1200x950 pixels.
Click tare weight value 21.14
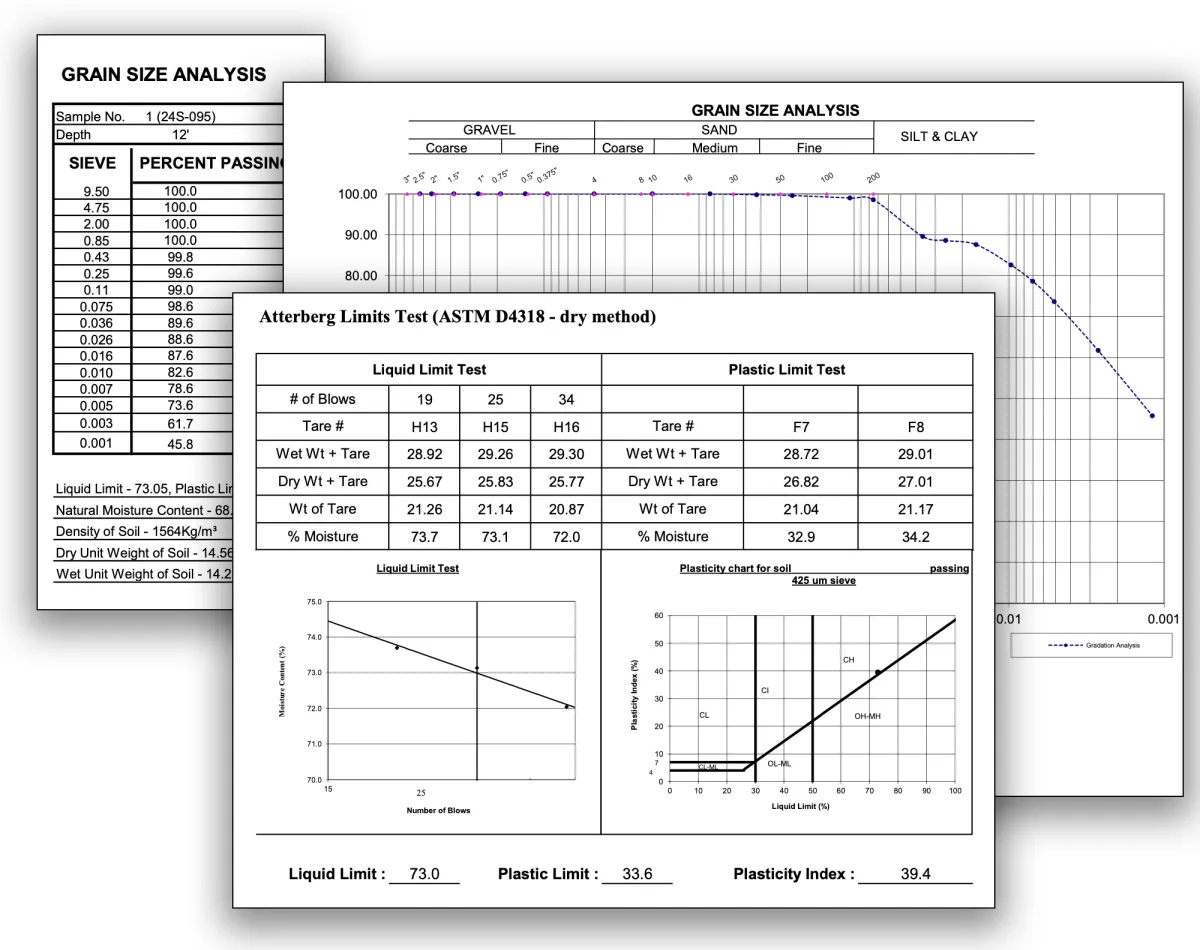pyautogui.click(x=496, y=509)
